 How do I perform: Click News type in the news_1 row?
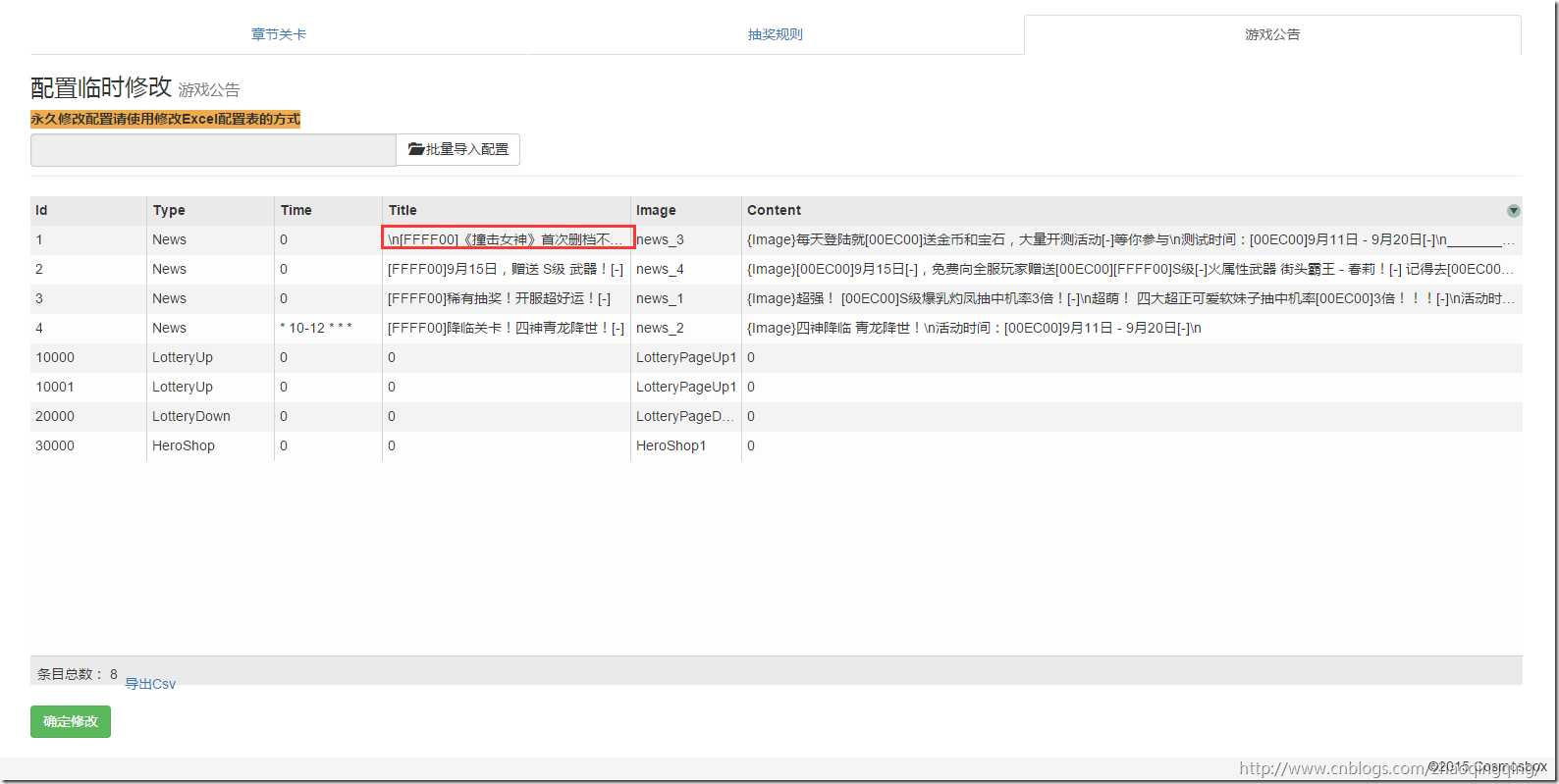pyautogui.click(x=210, y=298)
